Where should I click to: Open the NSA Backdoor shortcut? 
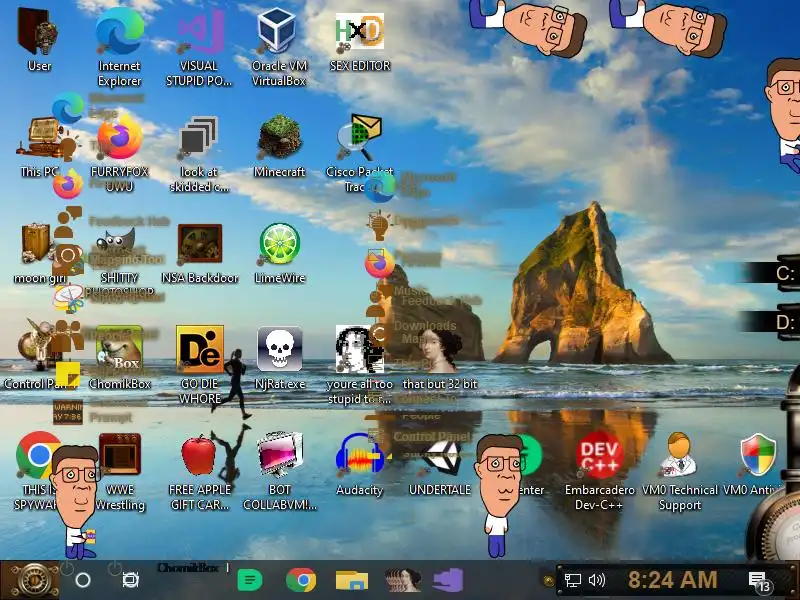click(199, 253)
